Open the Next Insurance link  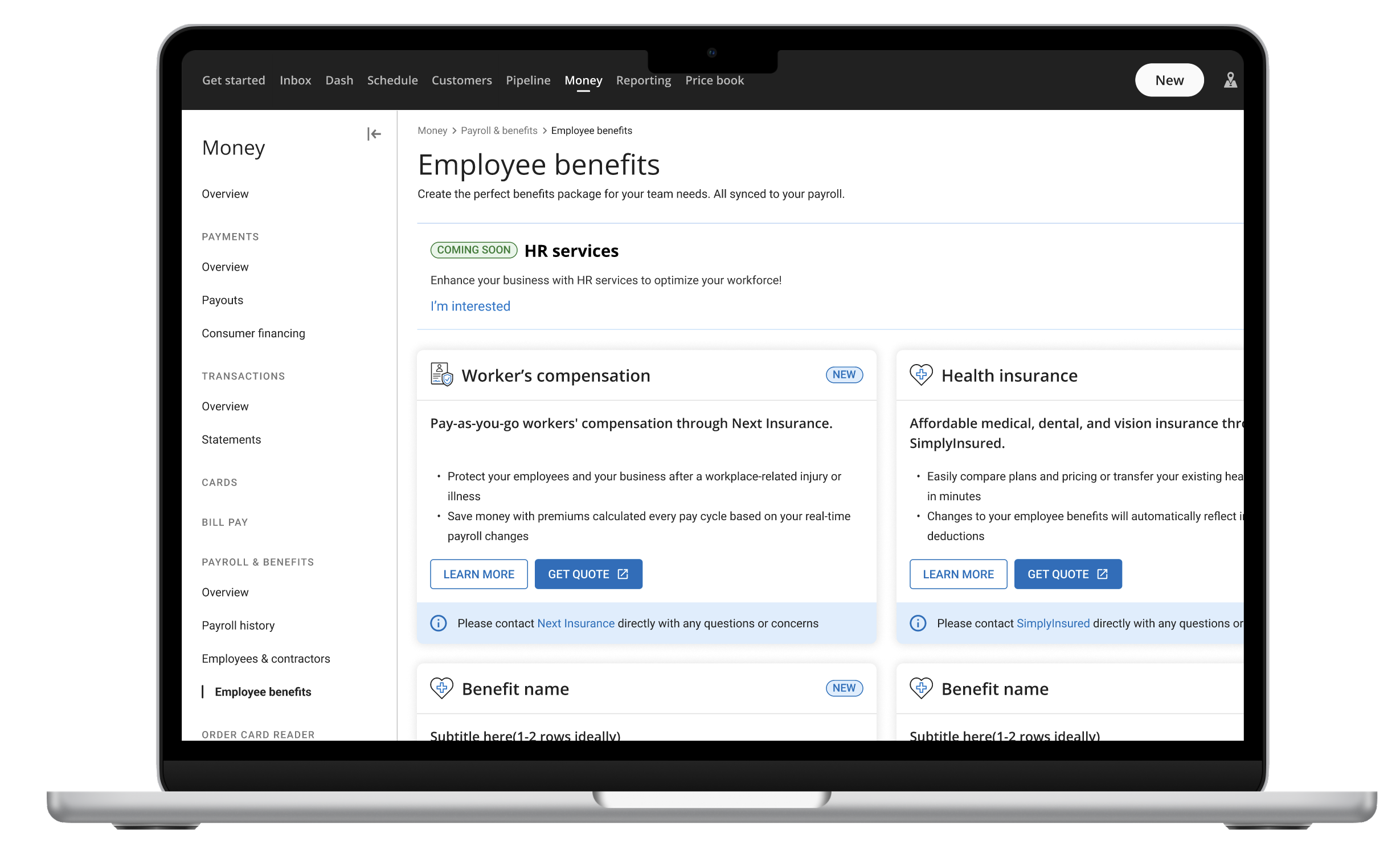pyautogui.click(x=575, y=623)
